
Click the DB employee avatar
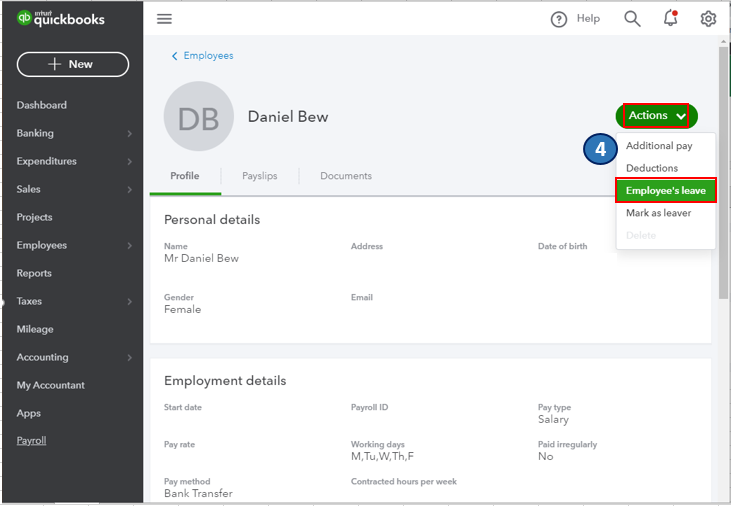tap(198, 116)
